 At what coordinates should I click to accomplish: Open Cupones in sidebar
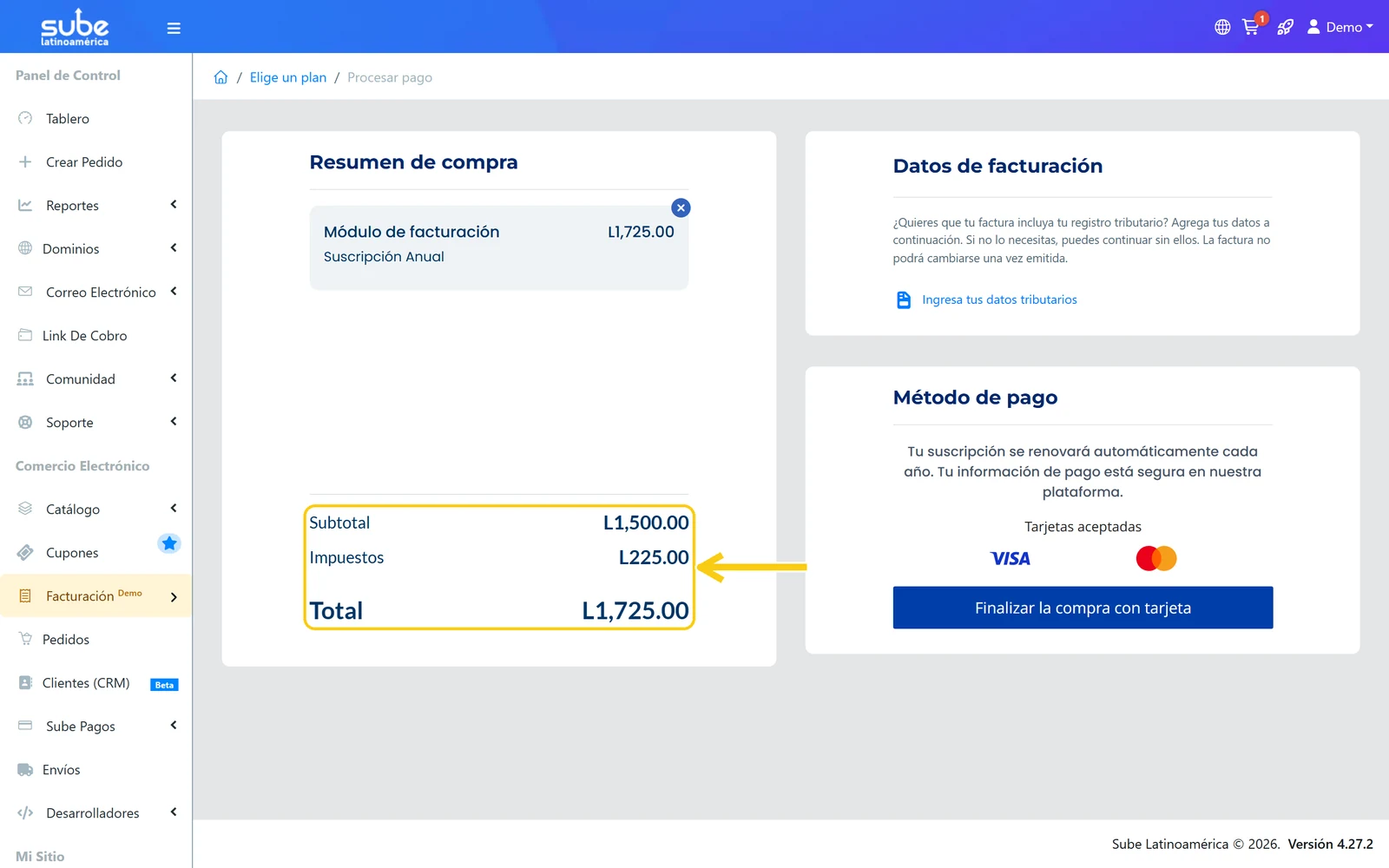click(72, 553)
